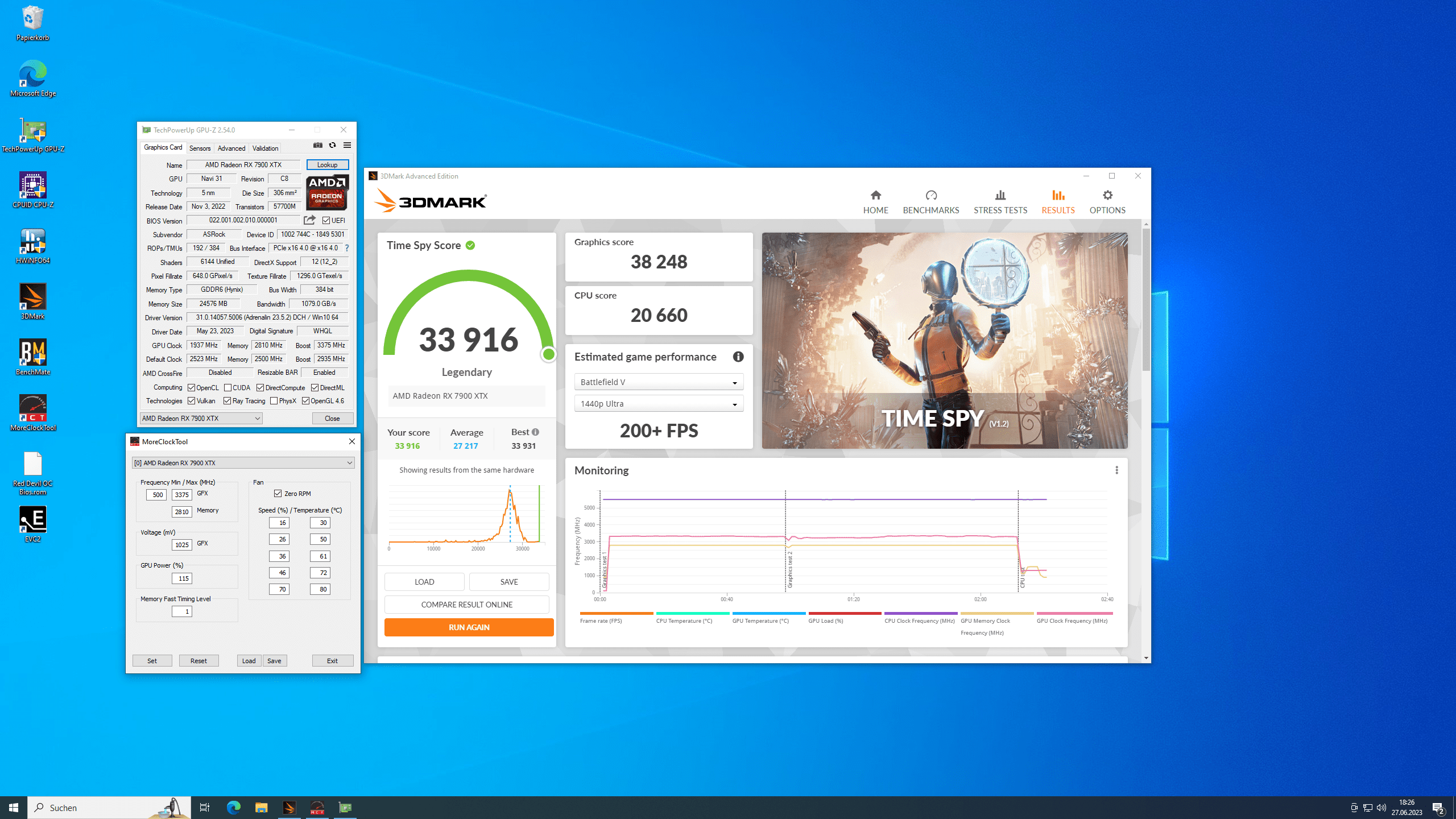Click the Bus Interface question mark icon
The height and width of the screenshot is (819, 1456).
tap(347, 248)
